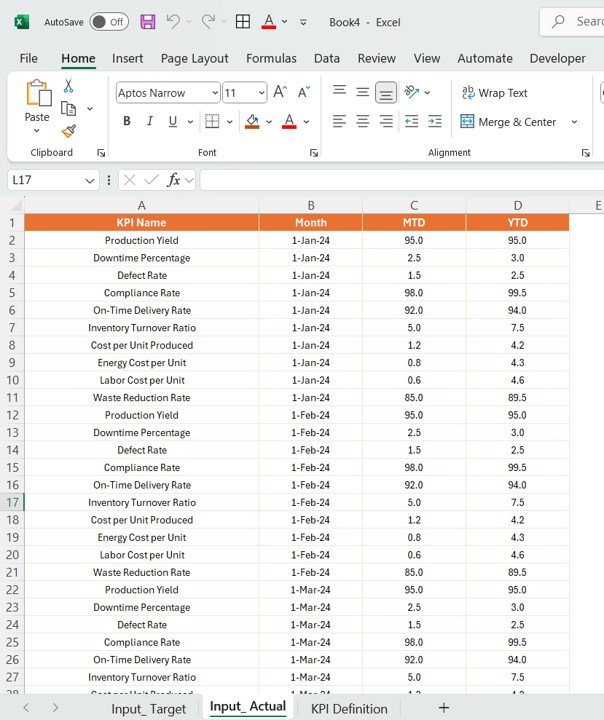Switch to the Developer tab
The height and width of the screenshot is (720, 604).
click(x=557, y=58)
